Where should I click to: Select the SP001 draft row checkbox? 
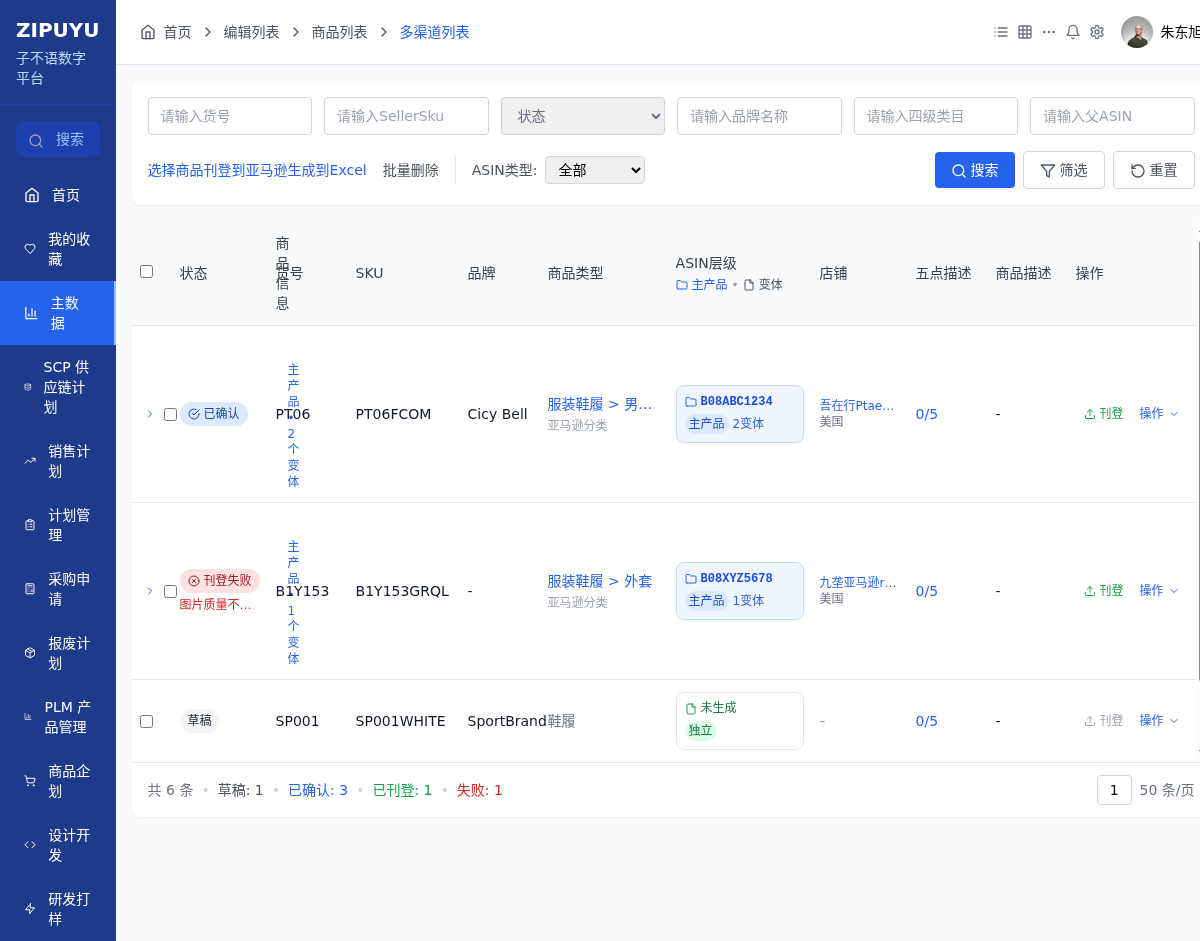(147, 721)
